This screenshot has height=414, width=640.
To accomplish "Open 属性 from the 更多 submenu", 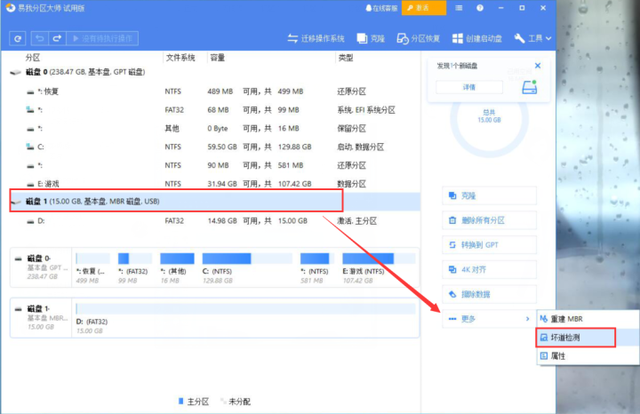I will (x=560, y=356).
